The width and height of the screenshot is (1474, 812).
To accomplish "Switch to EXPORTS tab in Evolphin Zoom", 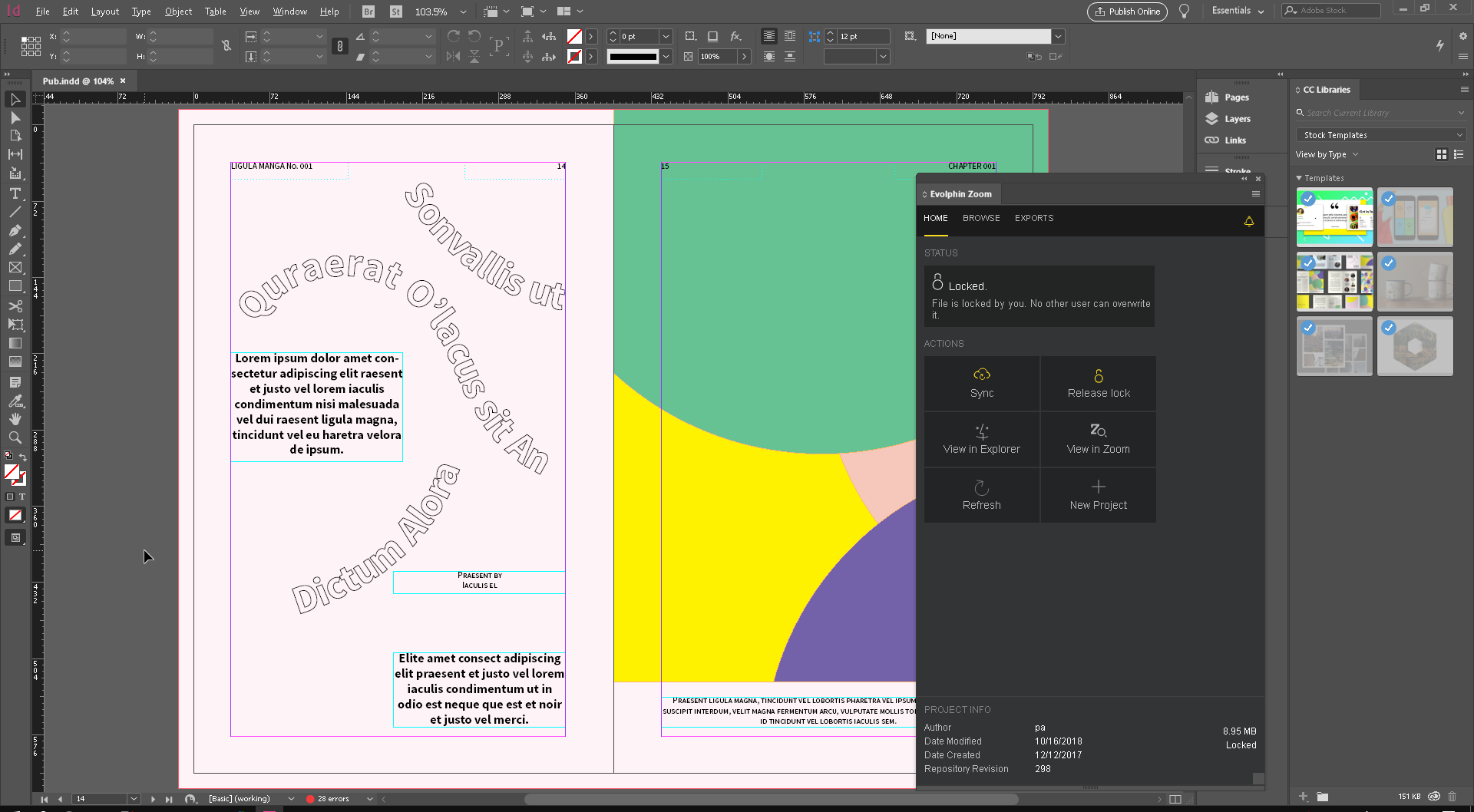I will (x=1034, y=218).
